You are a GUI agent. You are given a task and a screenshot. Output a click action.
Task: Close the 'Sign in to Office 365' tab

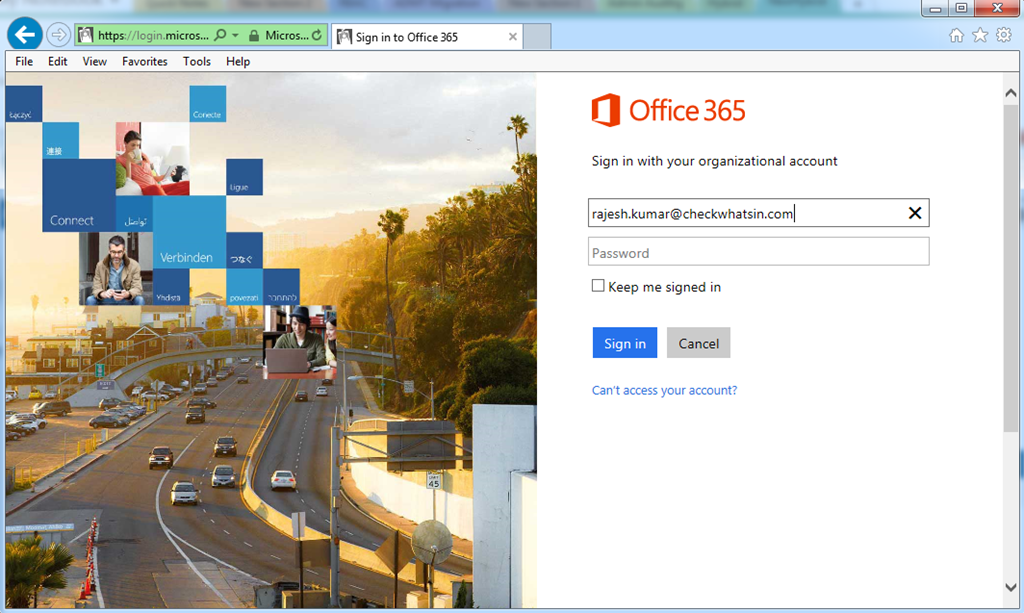(513, 37)
